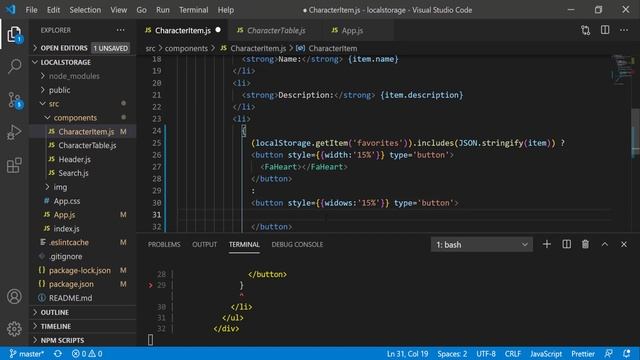Click CRLF end of line setting

click(x=513, y=353)
